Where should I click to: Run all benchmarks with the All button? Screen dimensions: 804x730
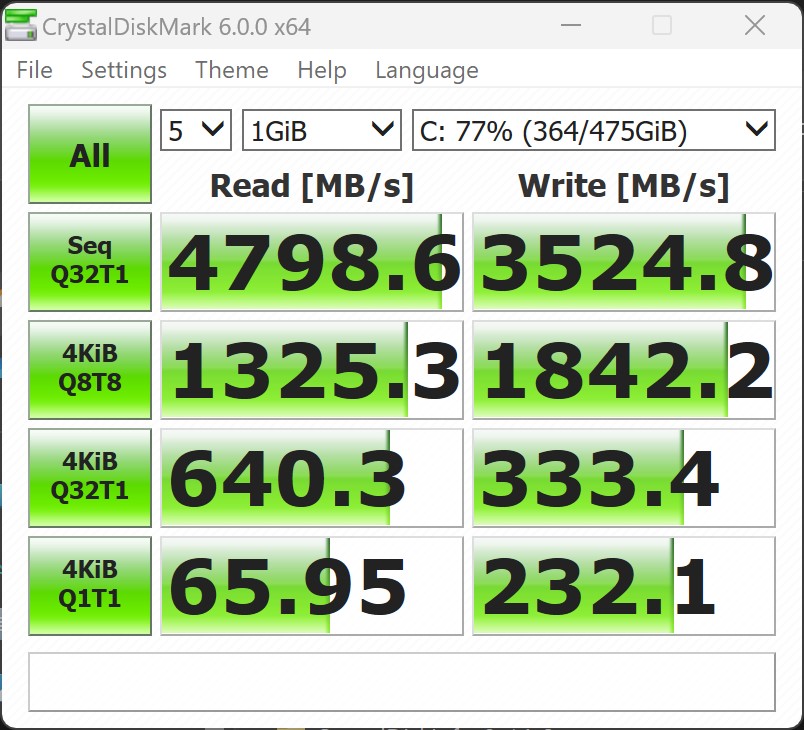[x=90, y=154]
